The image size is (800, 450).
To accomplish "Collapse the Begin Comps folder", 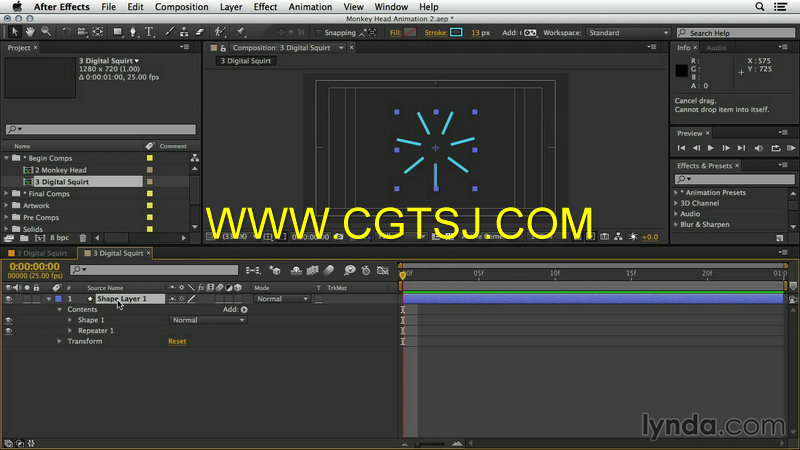I will pyautogui.click(x=7, y=158).
